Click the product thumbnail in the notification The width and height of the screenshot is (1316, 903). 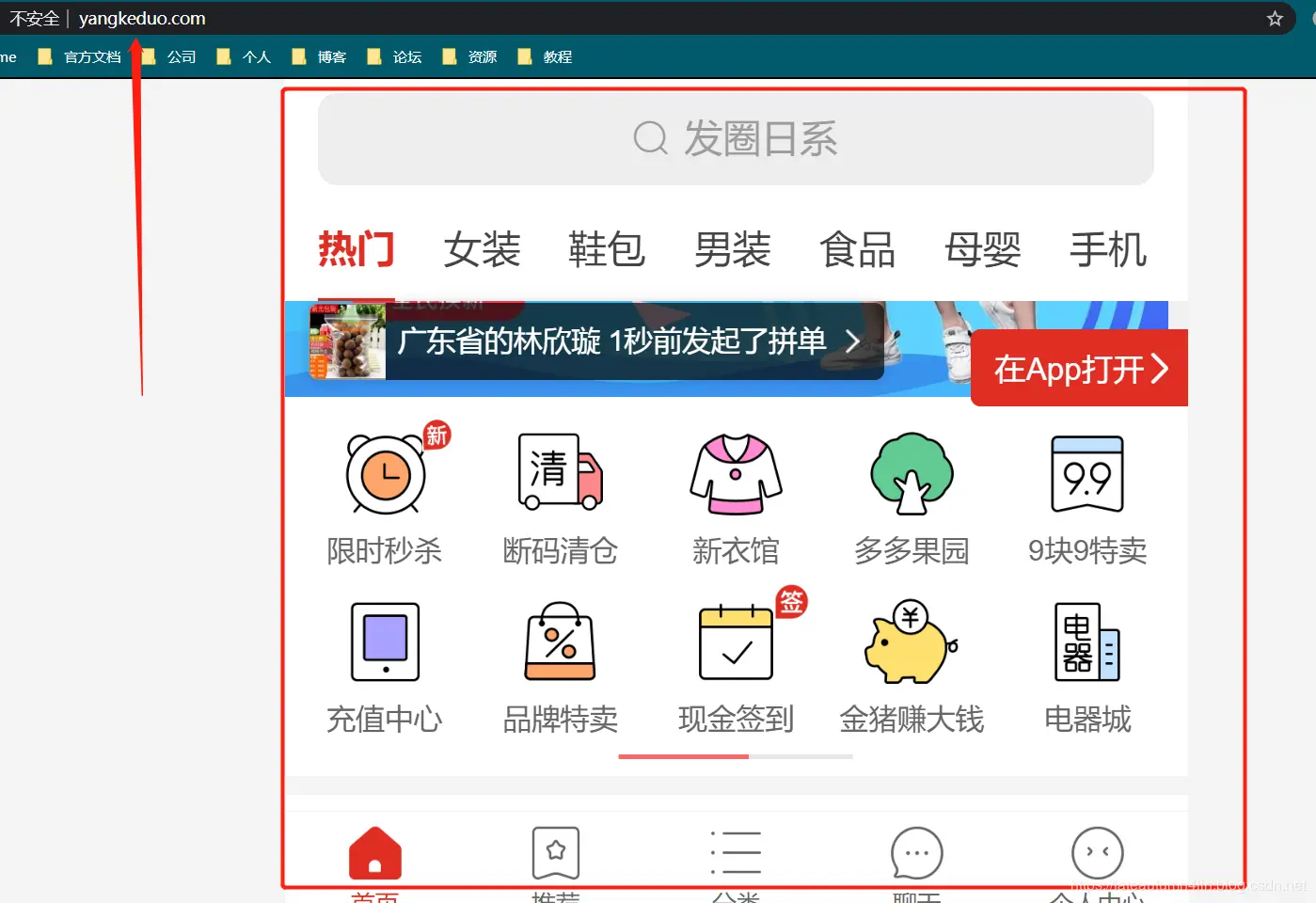pyautogui.click(x=347, y=341)
